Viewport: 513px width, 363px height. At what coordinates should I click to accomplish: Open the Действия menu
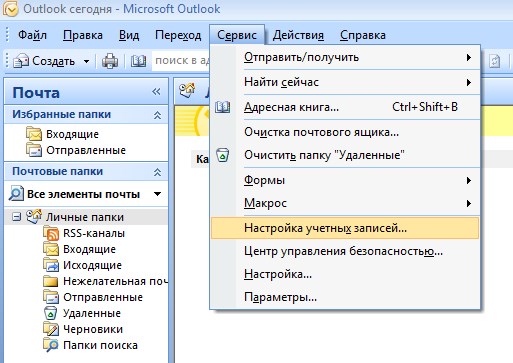[x=298, y=35]
